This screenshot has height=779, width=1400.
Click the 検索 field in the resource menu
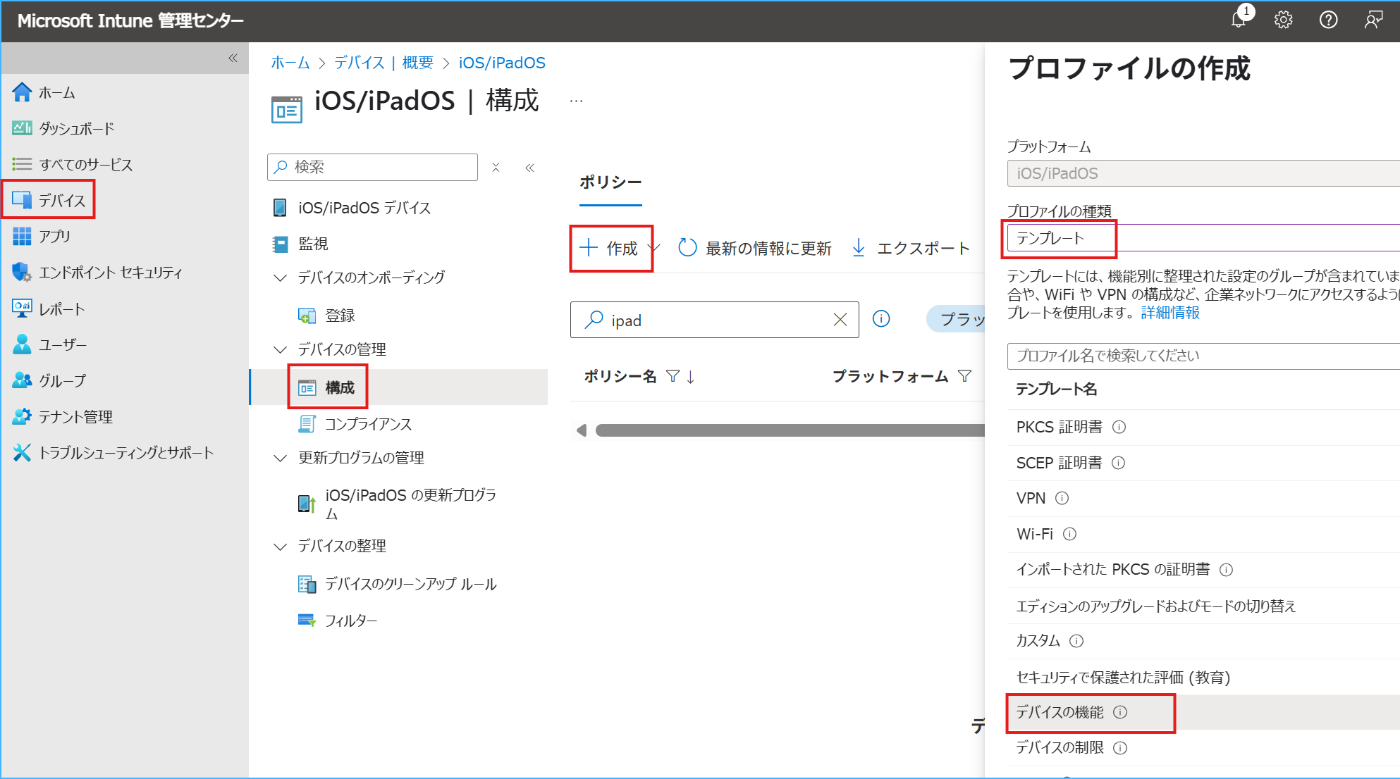(373, 167)
